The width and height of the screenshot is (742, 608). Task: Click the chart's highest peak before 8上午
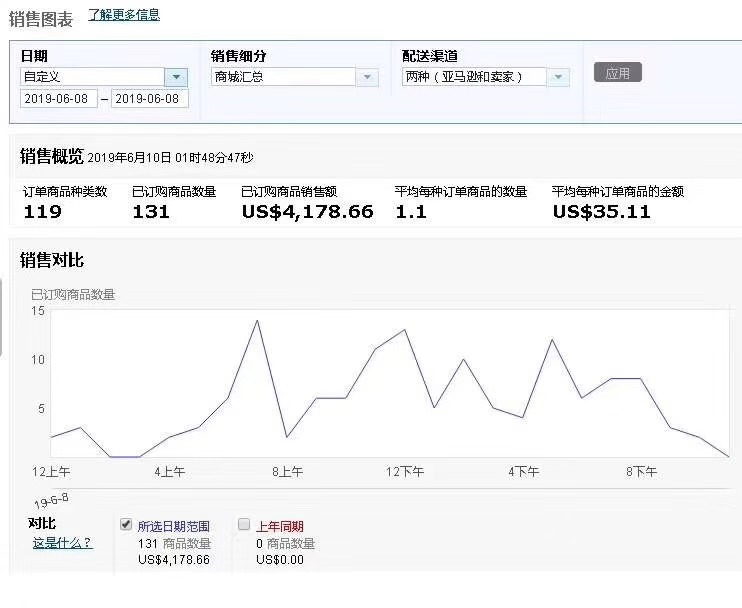click(x=257, y=321)
